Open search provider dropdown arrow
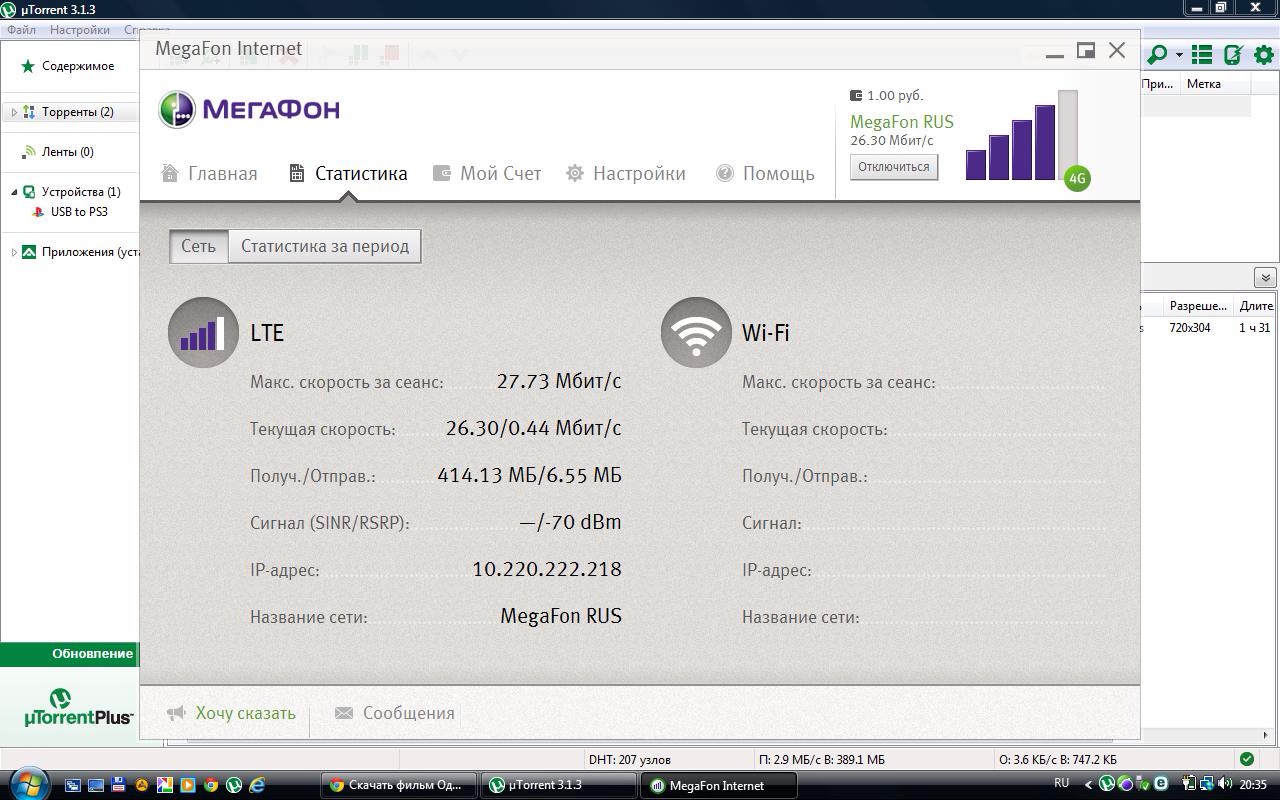Screen dimensions: 1280x800 pos(1179,55)
